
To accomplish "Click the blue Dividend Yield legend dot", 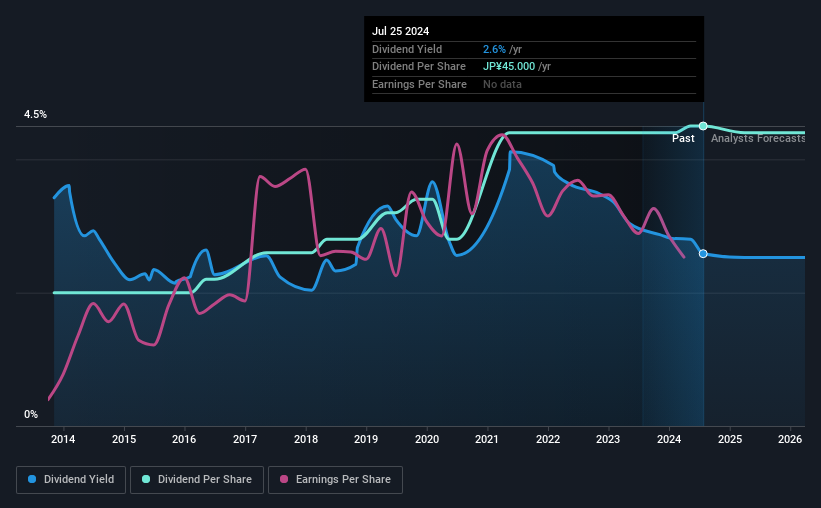I will (x=32, y=479).
